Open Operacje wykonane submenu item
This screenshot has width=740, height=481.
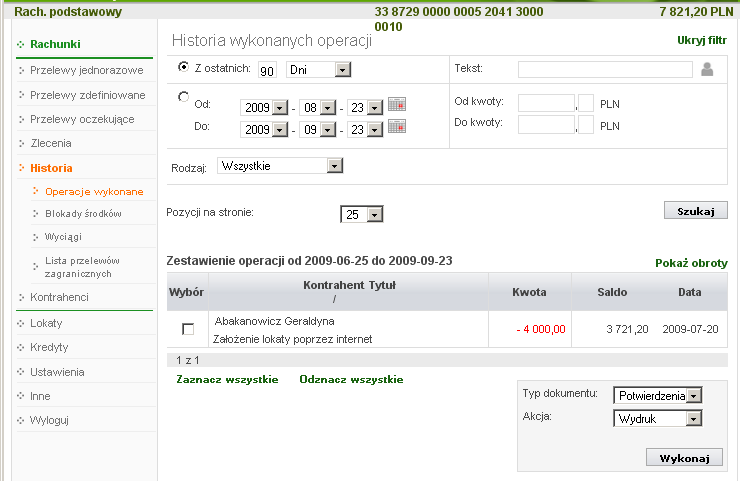(94, 192)
